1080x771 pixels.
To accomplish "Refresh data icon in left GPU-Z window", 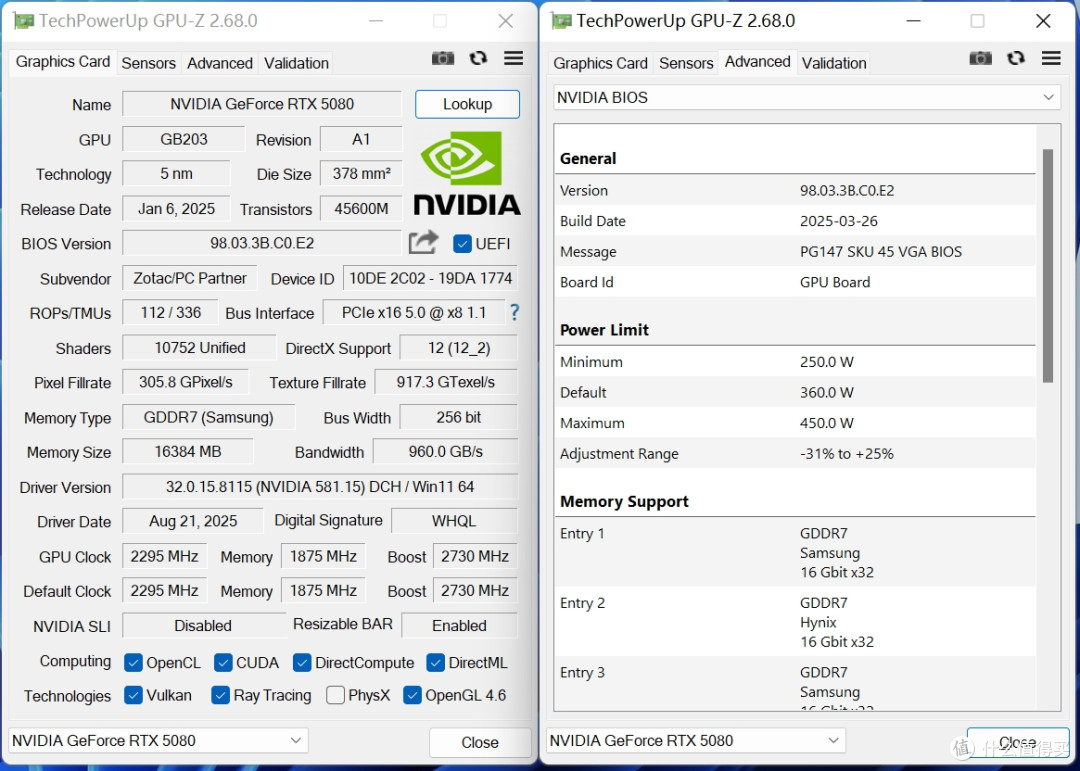I will (478, 59).
